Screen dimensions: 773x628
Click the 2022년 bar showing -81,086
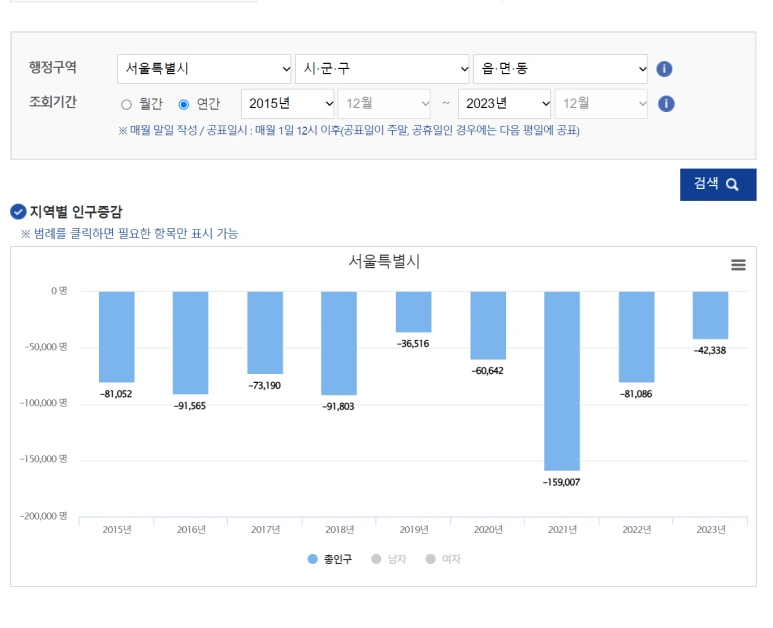tap(637, 337)
